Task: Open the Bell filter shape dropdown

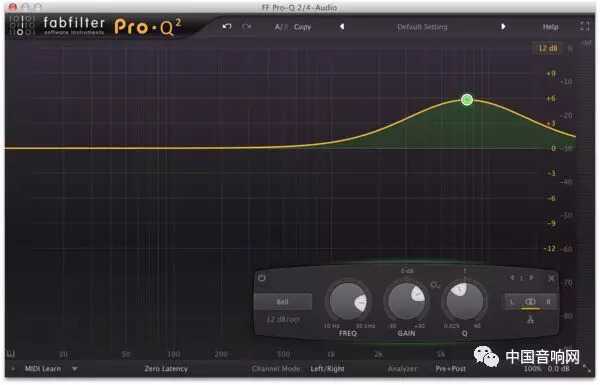Action: (283, 302)
